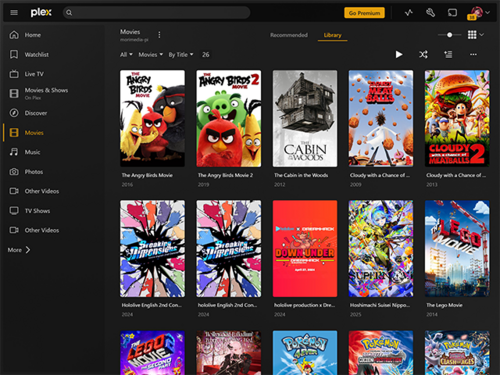500x375 pixels.
Task: Click the search magnifier icon
Action: click(69, 13)
